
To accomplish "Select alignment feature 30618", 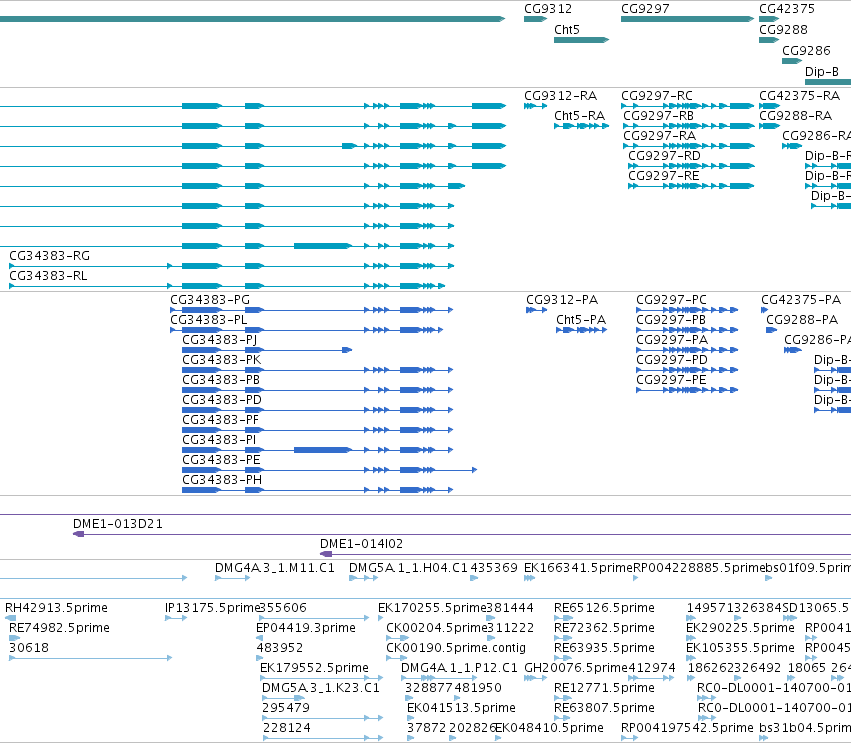I will tap(91, 658).
